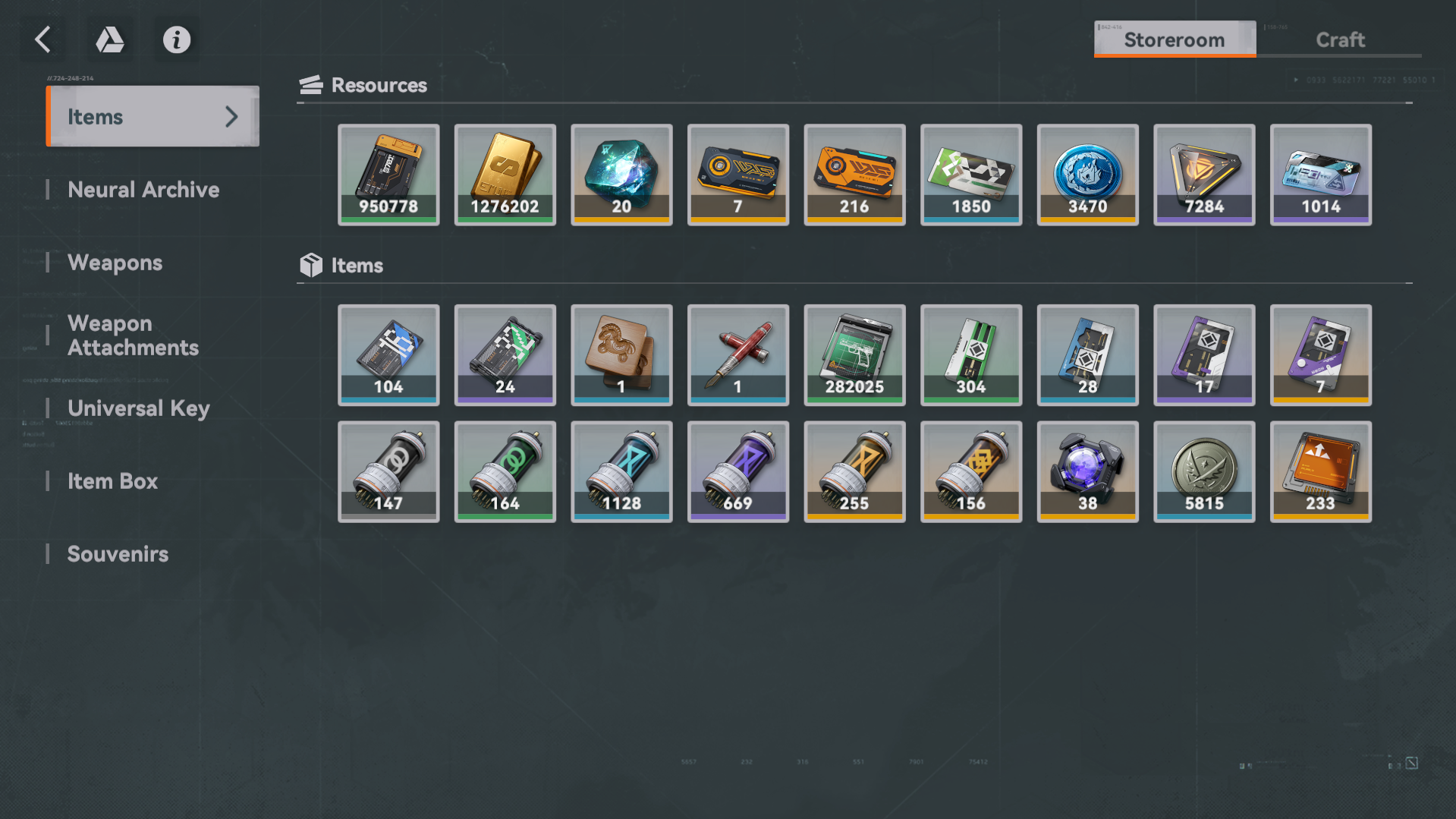The image size is (1456, 819).
Task: Select the purple orb device showing 38
Action: [1087, 471]
